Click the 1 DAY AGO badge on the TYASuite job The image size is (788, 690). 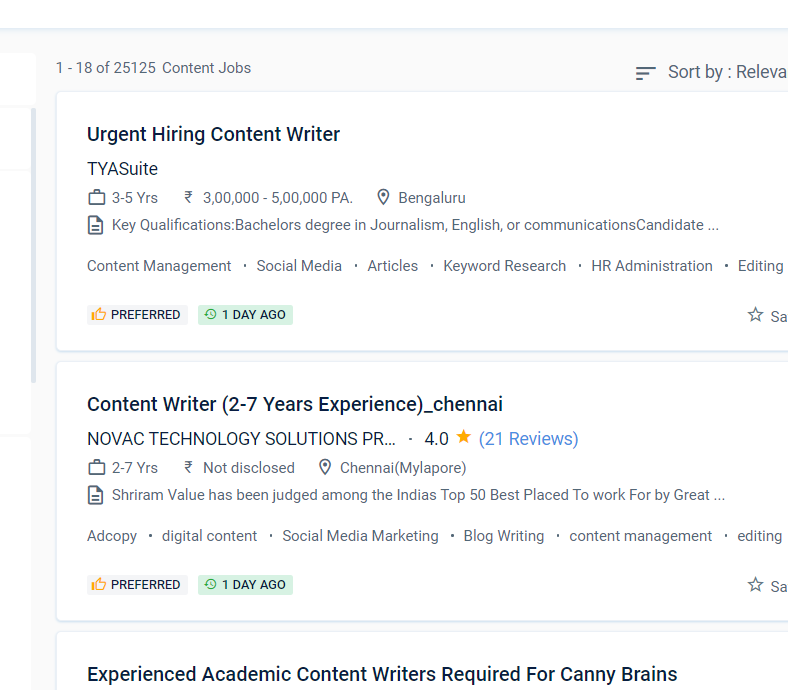point(245,315)
